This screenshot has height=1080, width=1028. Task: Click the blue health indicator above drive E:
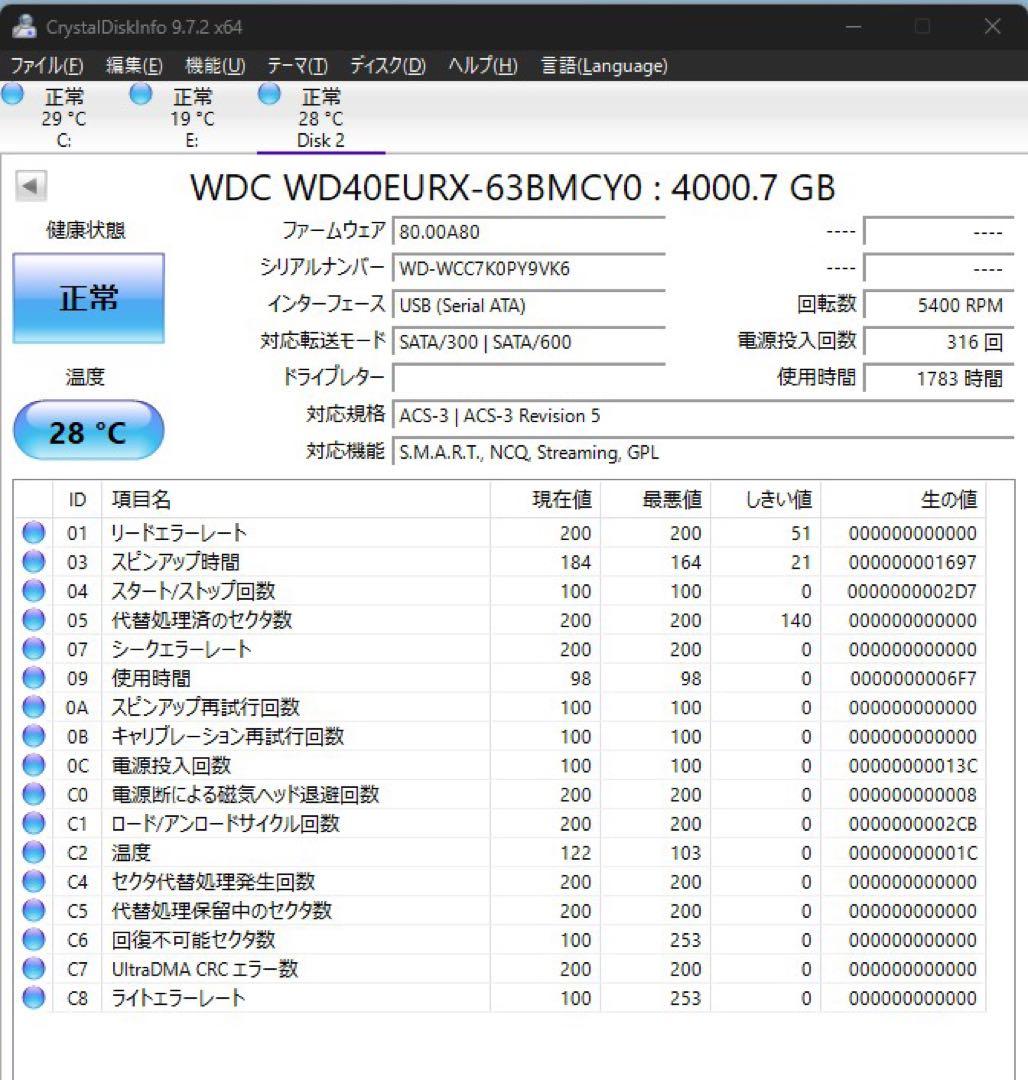(x=140, y=94)
